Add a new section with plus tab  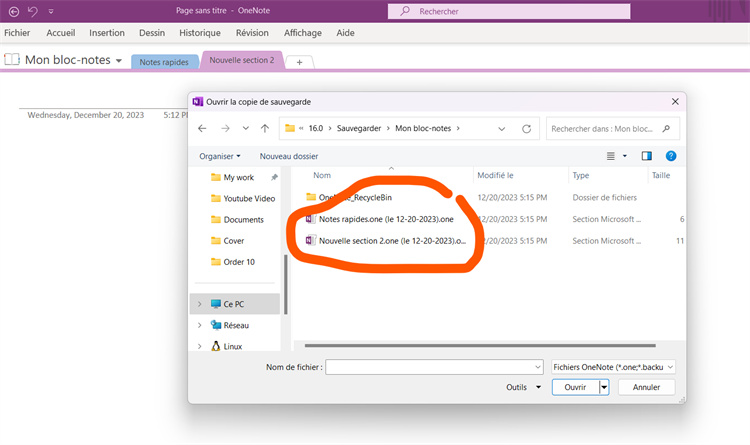click(299, 62)
